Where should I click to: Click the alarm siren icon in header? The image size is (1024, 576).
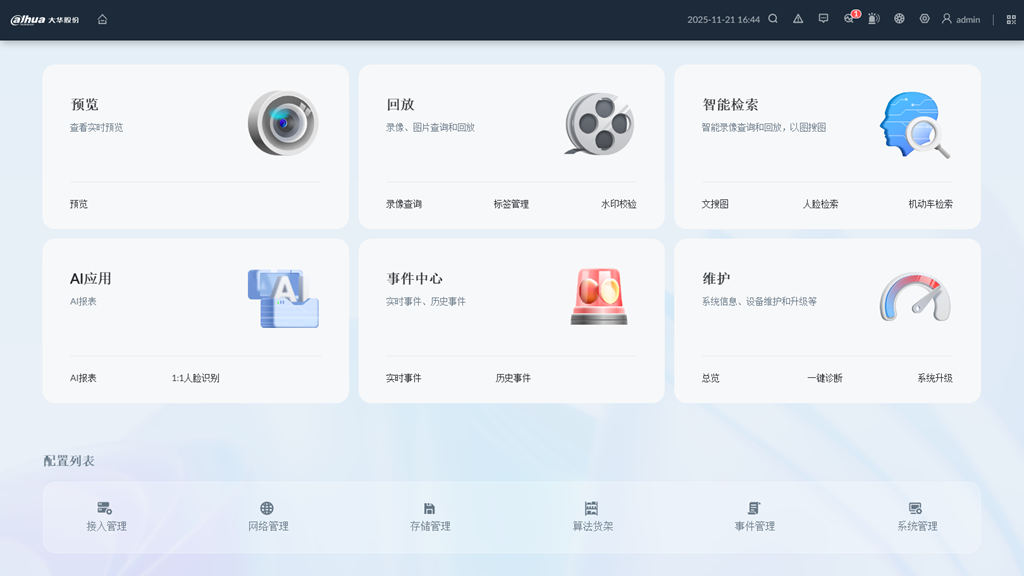pos(874,19)
